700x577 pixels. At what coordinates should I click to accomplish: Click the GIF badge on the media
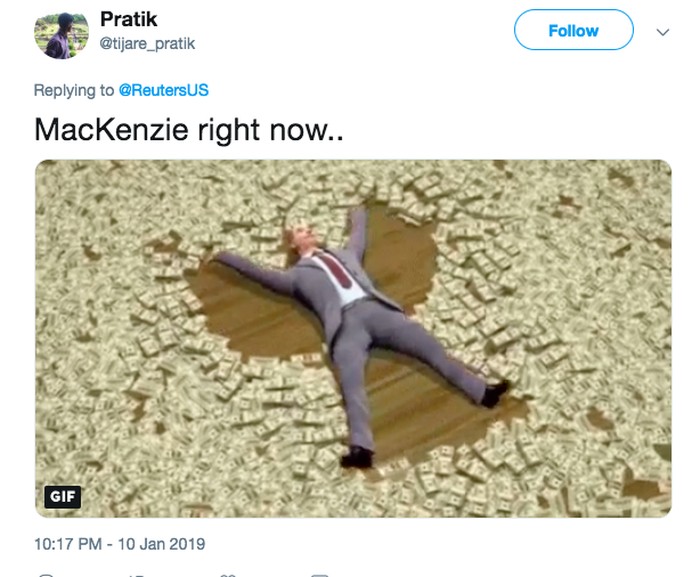(x=62, y=497)
